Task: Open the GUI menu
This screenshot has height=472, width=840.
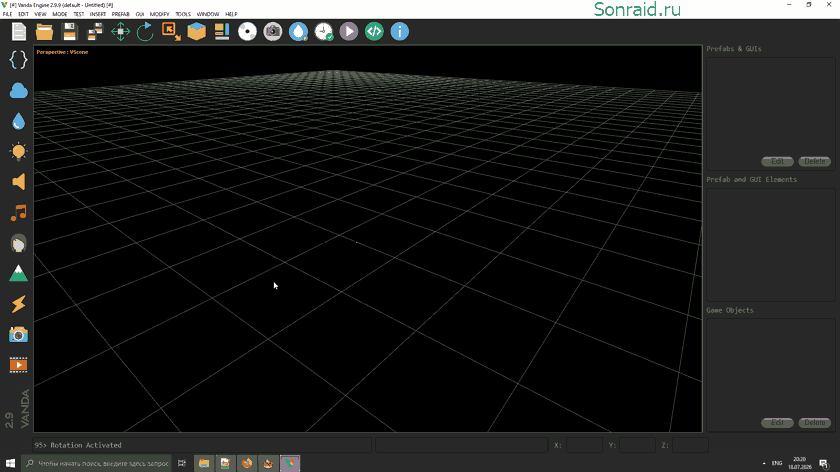Action: pyautogui.click(x=140, y=14)
